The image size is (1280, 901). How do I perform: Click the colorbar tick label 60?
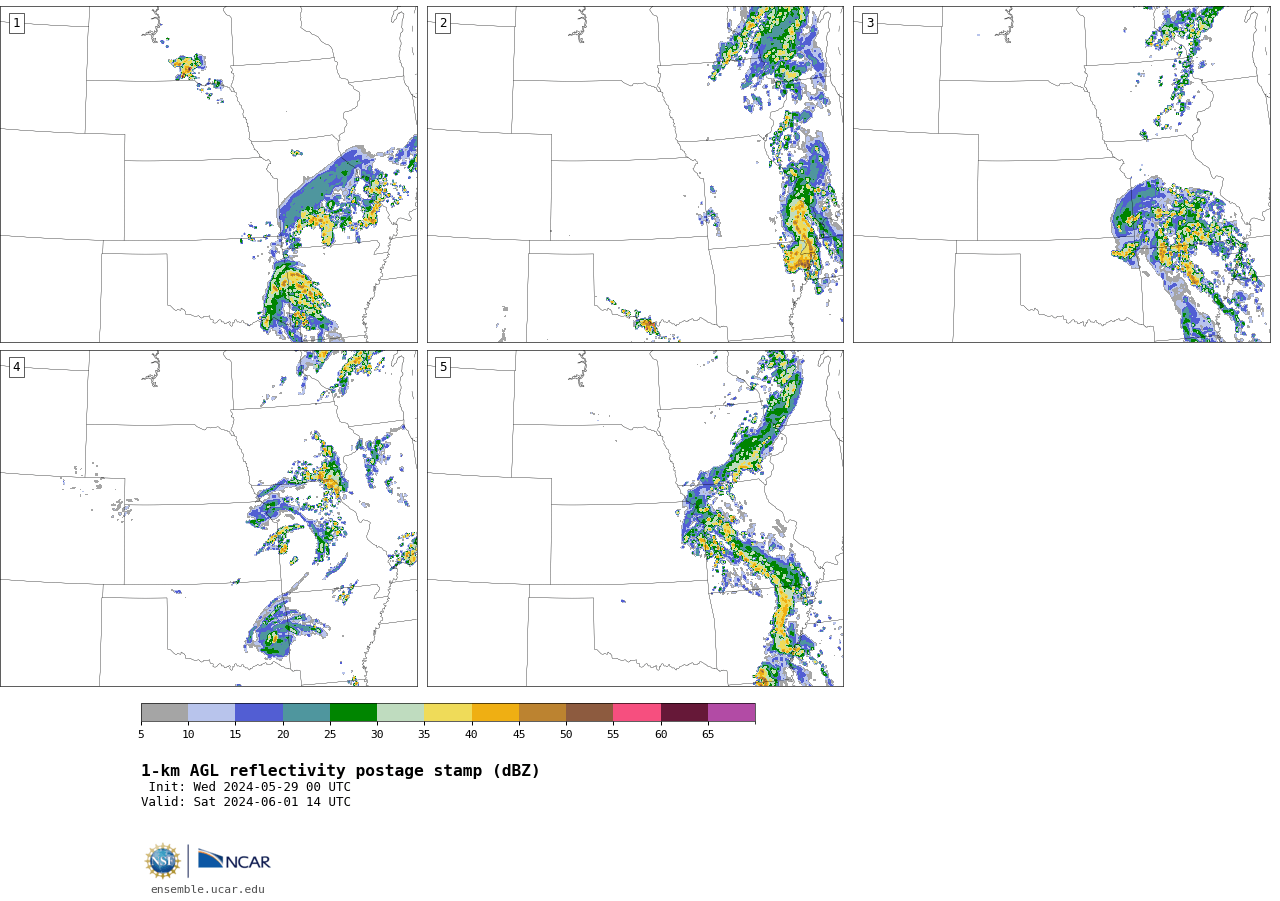pos(661,735)
